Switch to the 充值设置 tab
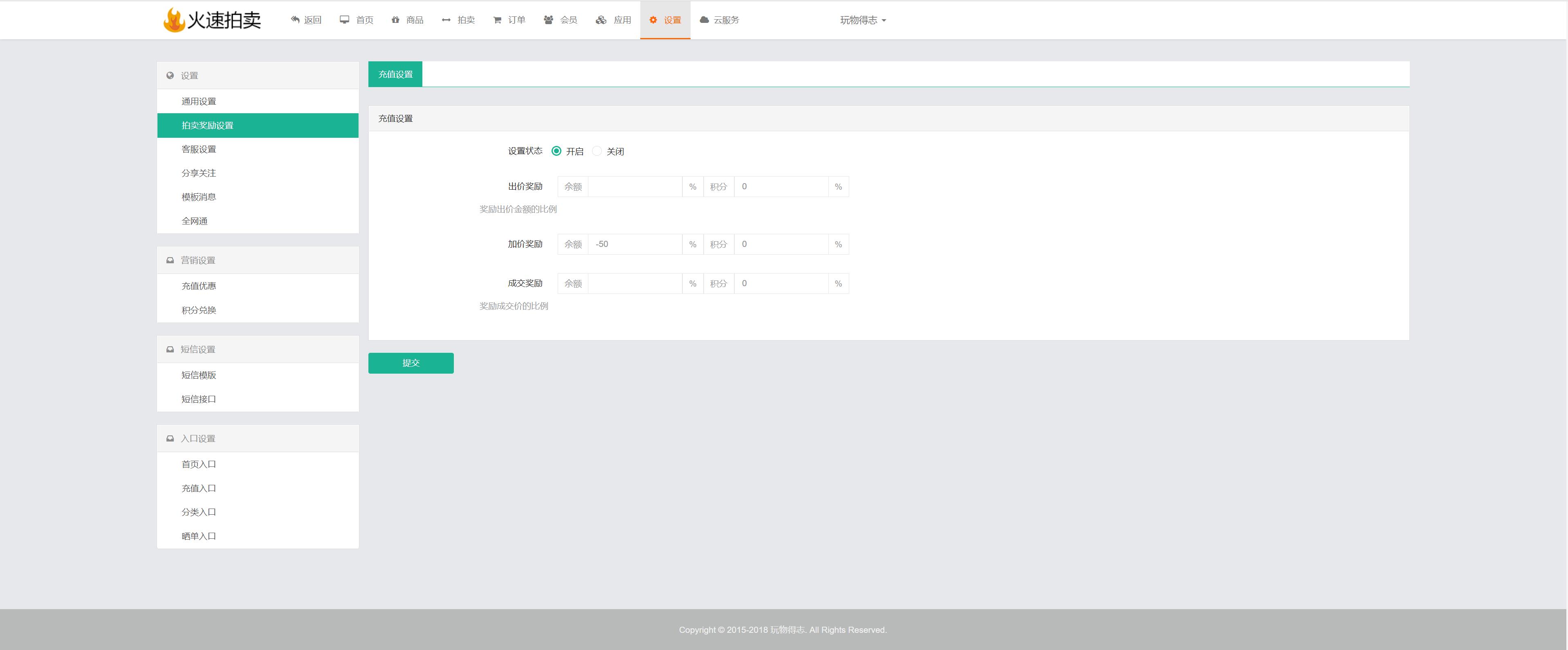This screenshot has width=1568, height=650. coord(395,74)
